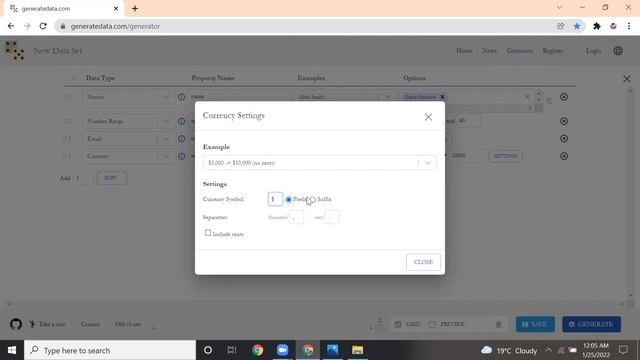Delete the Currency row

(x=564, y=156)
